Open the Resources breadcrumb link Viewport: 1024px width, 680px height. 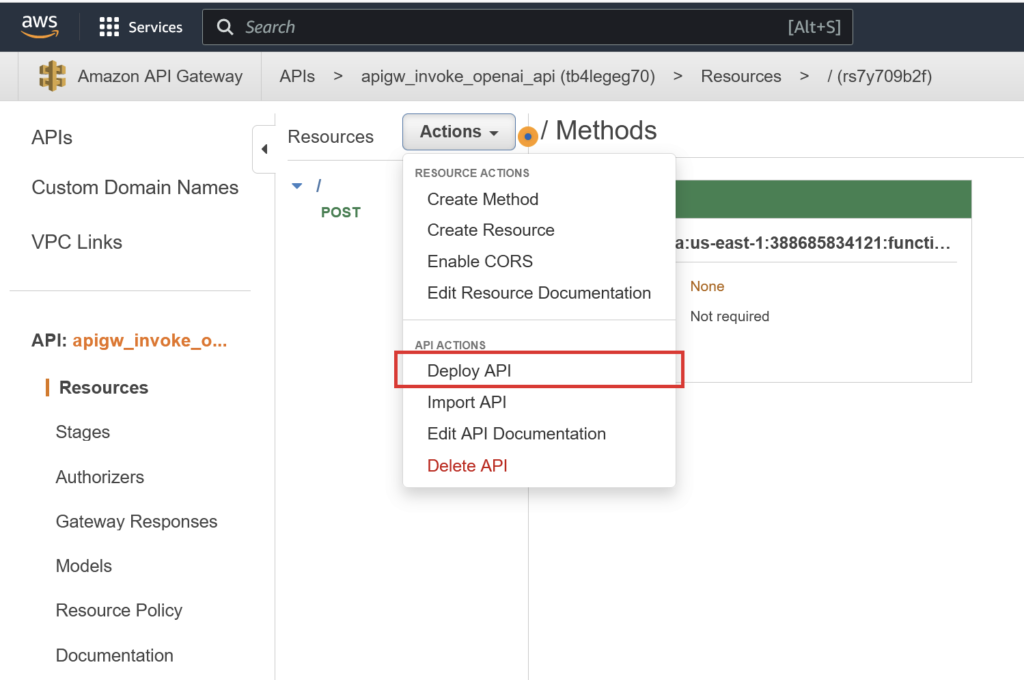(741, 76)
